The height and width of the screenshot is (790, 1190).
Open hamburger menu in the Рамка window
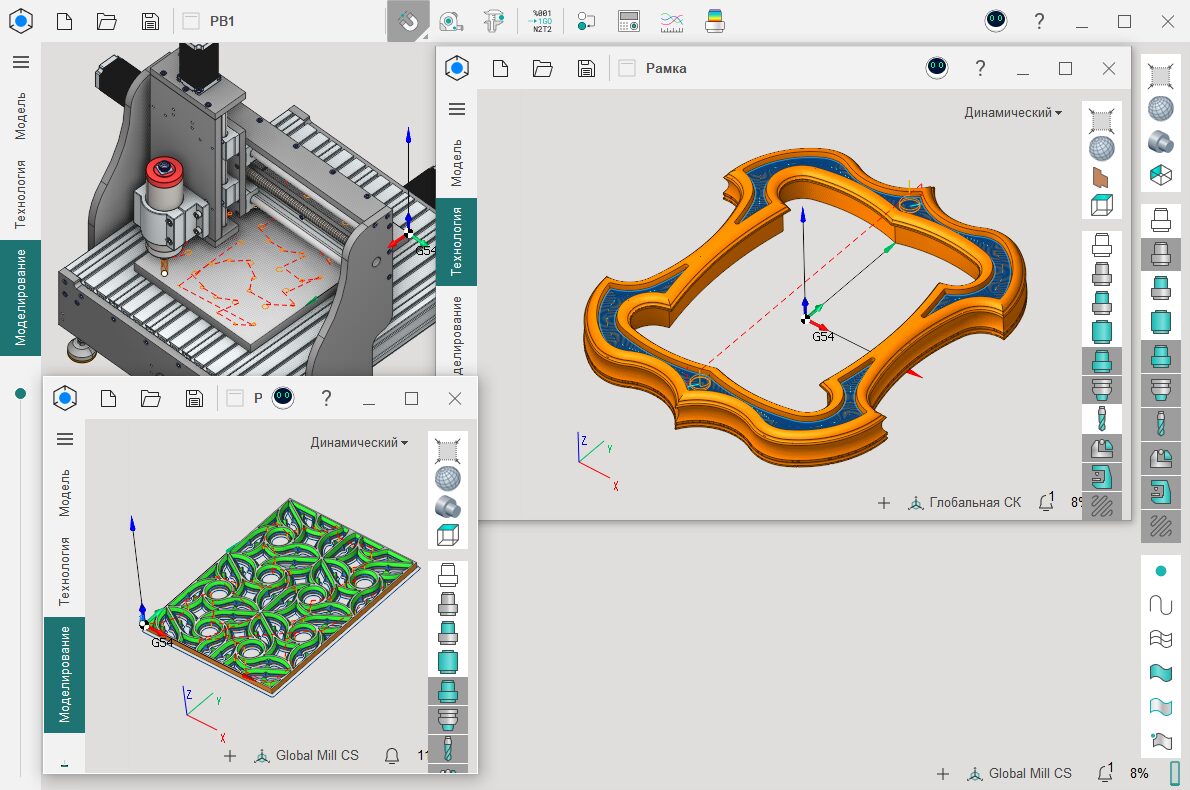[x=457, y=109]
